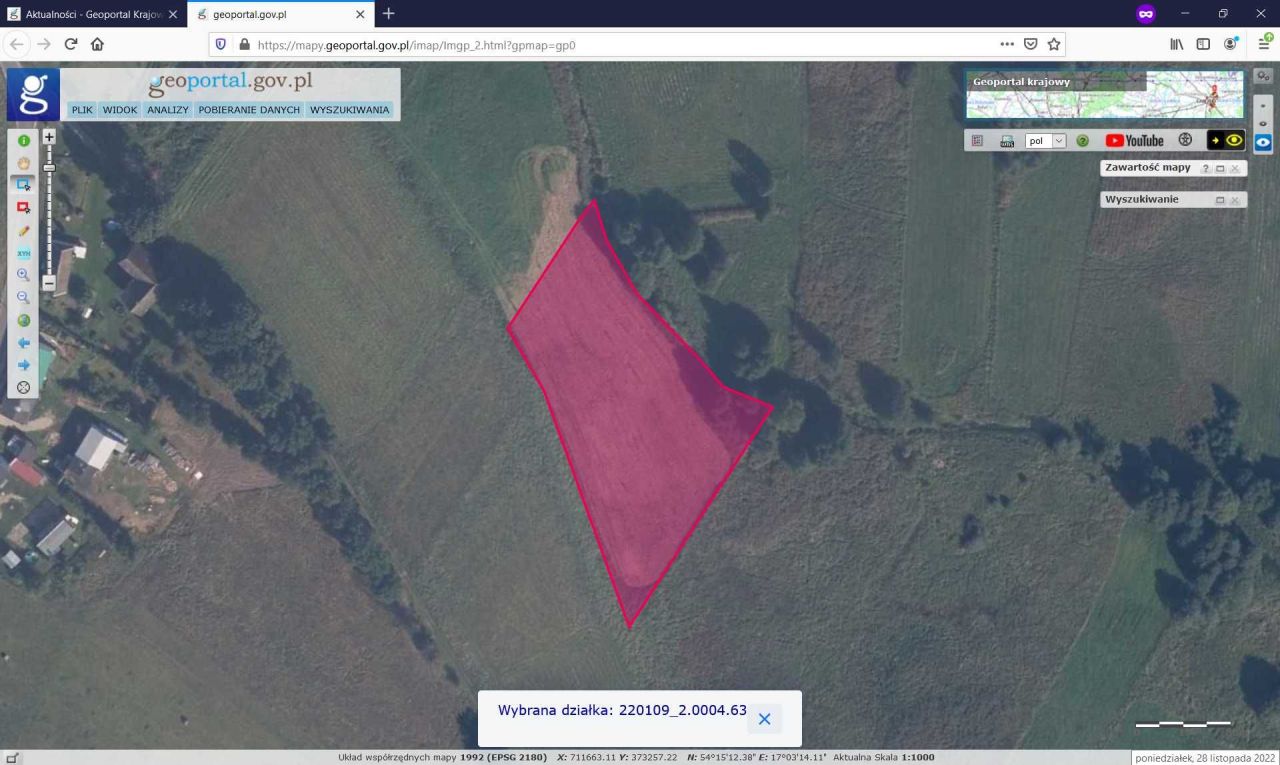Open the YouTube link
Image resolution: width=1280 pixels, height=765 pixels.
point(1135,141)
